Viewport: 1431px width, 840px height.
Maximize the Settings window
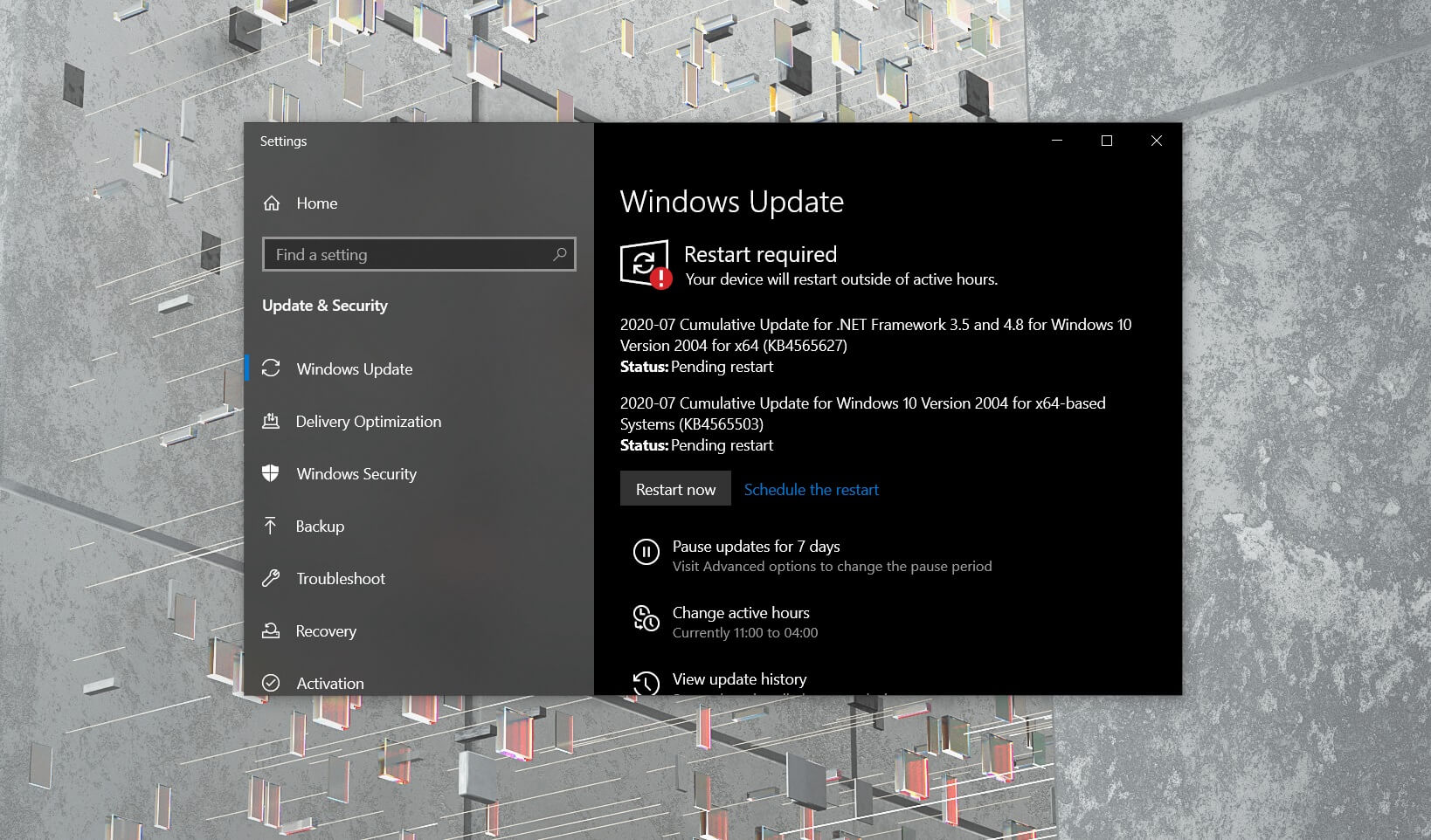coord(1106,141)
